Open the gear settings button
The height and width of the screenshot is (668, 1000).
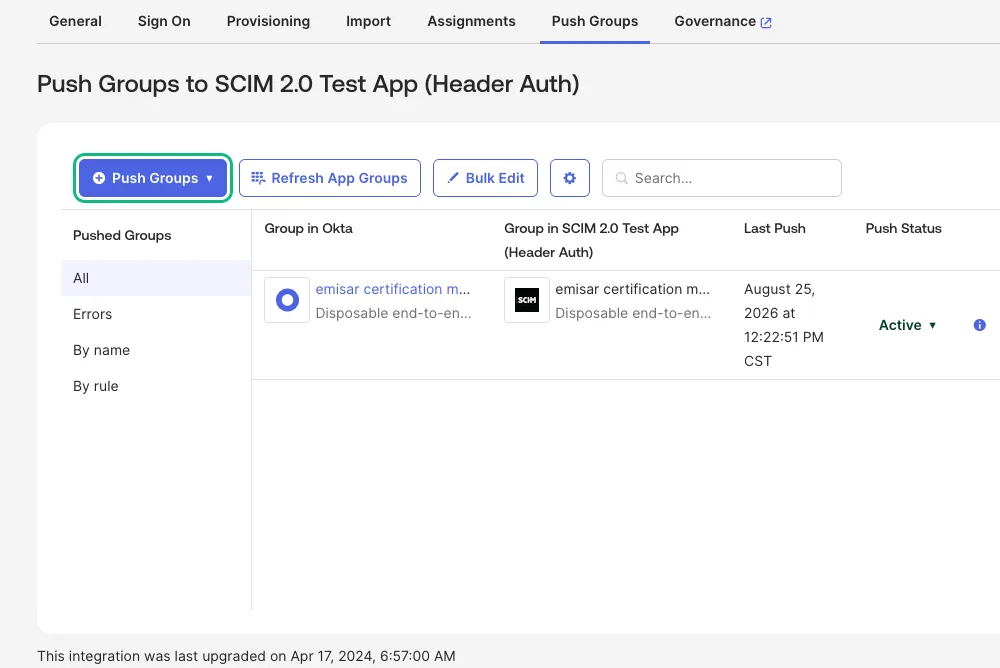570,178
